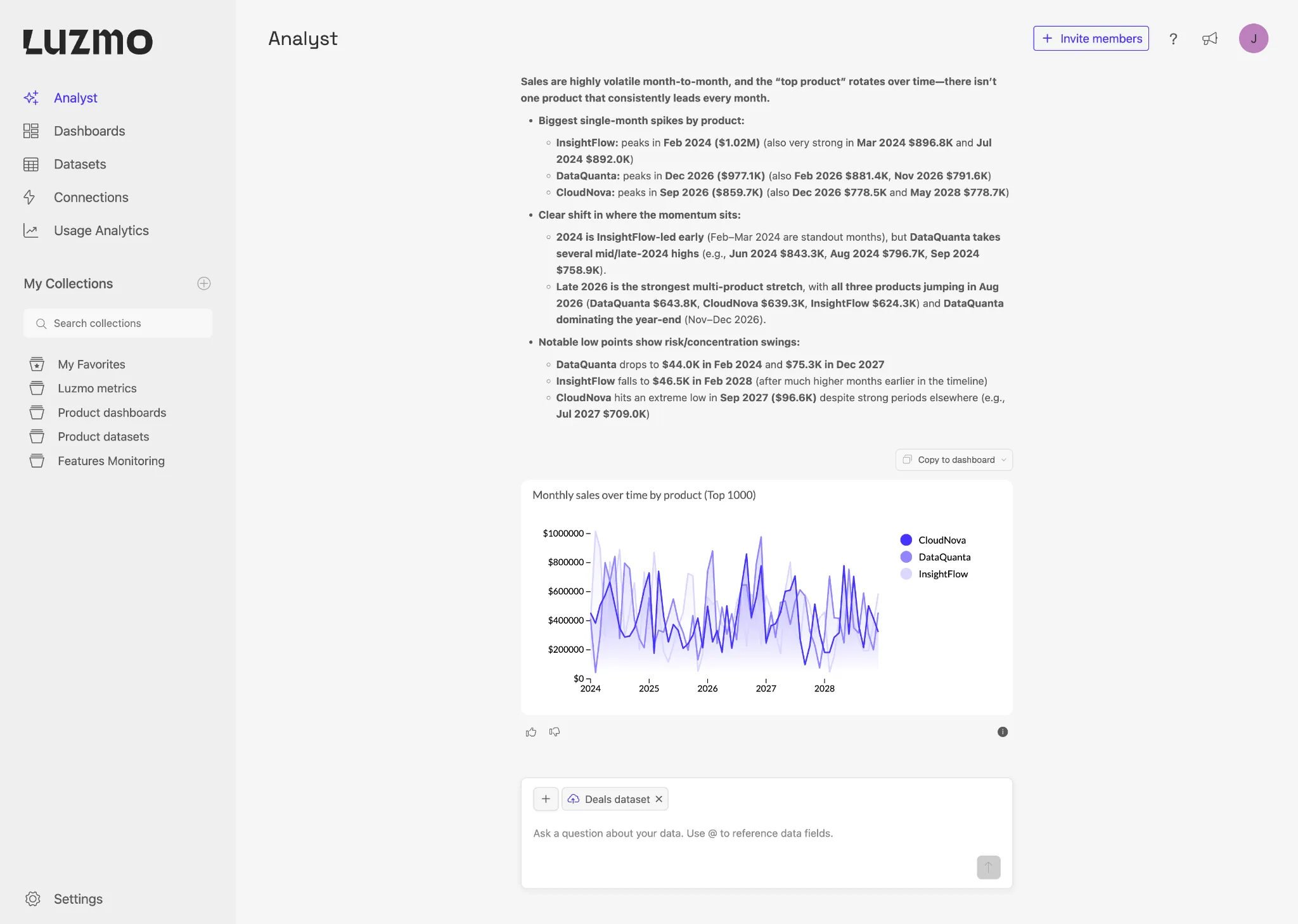Click the Luzmo metrics collection icon

tap(37, 388)
